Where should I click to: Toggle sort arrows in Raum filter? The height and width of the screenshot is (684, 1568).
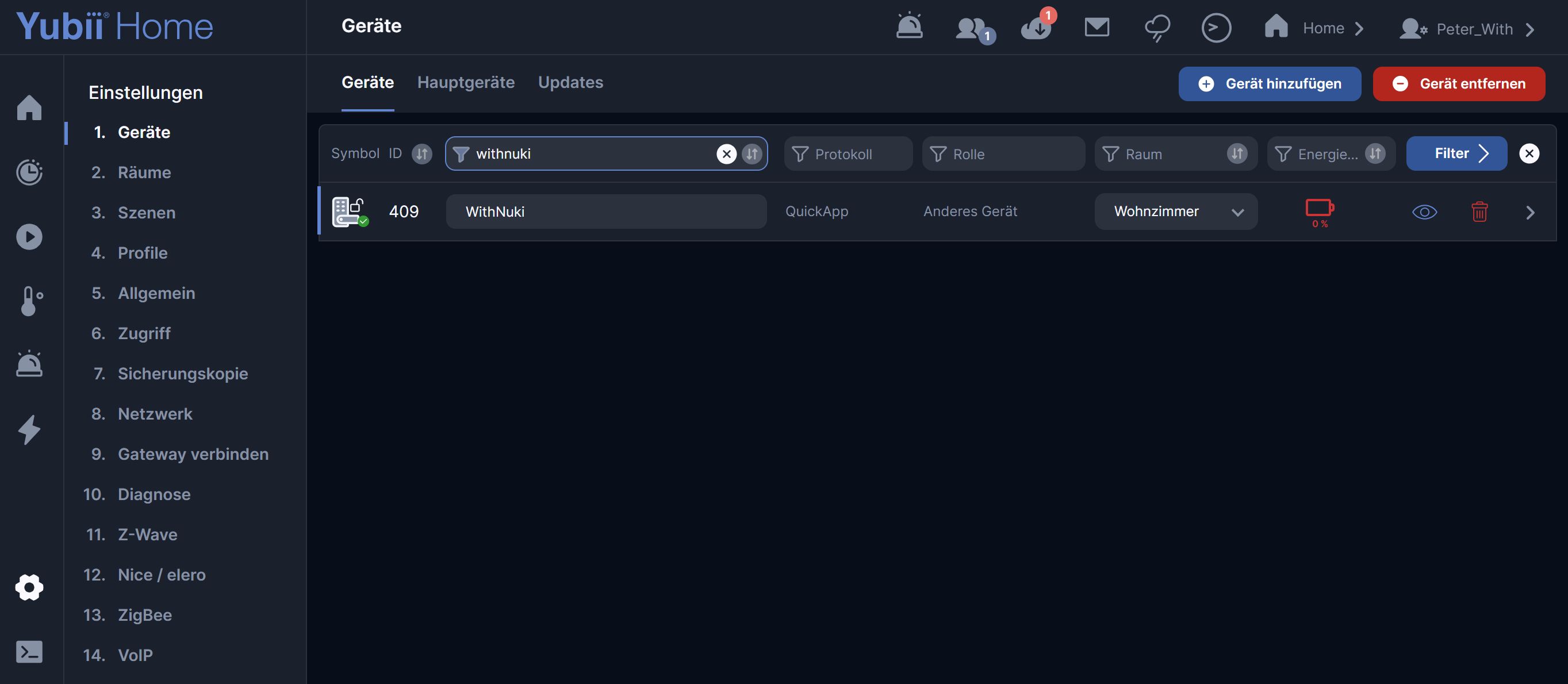pos(1236,153)
